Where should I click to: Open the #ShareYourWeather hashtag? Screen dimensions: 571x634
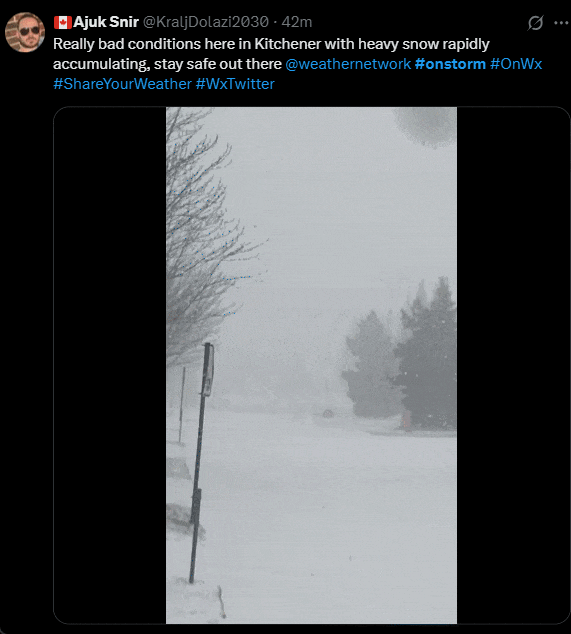tap(123, 84)
